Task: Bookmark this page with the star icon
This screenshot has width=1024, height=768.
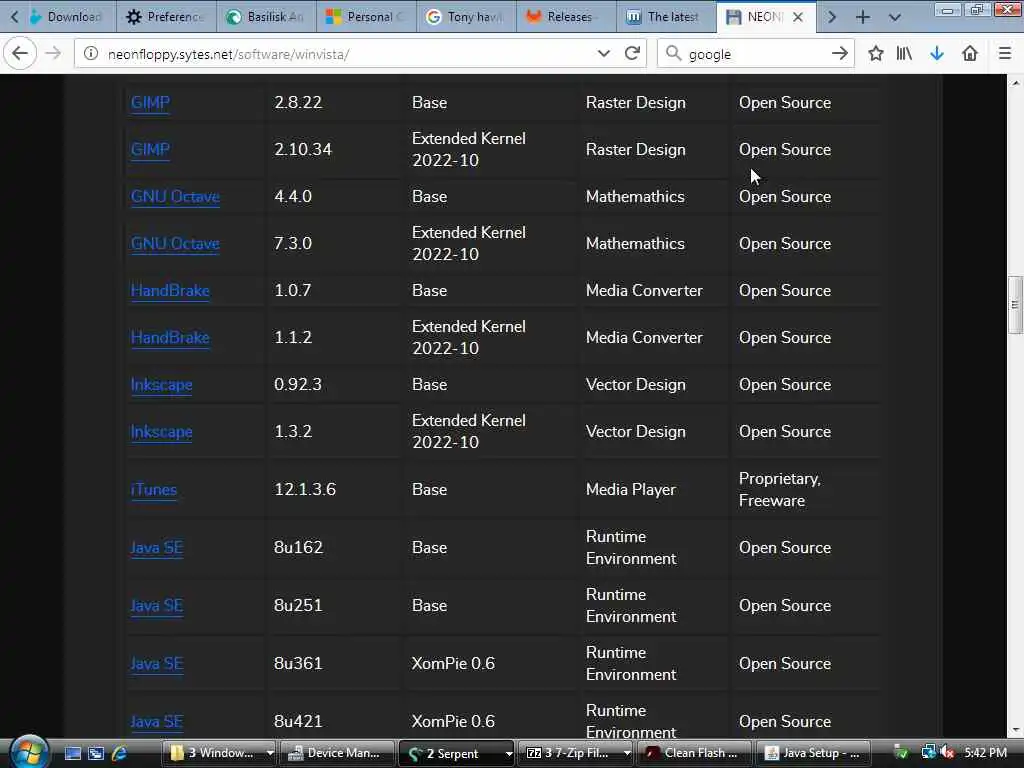Action: tap(876, 54)
